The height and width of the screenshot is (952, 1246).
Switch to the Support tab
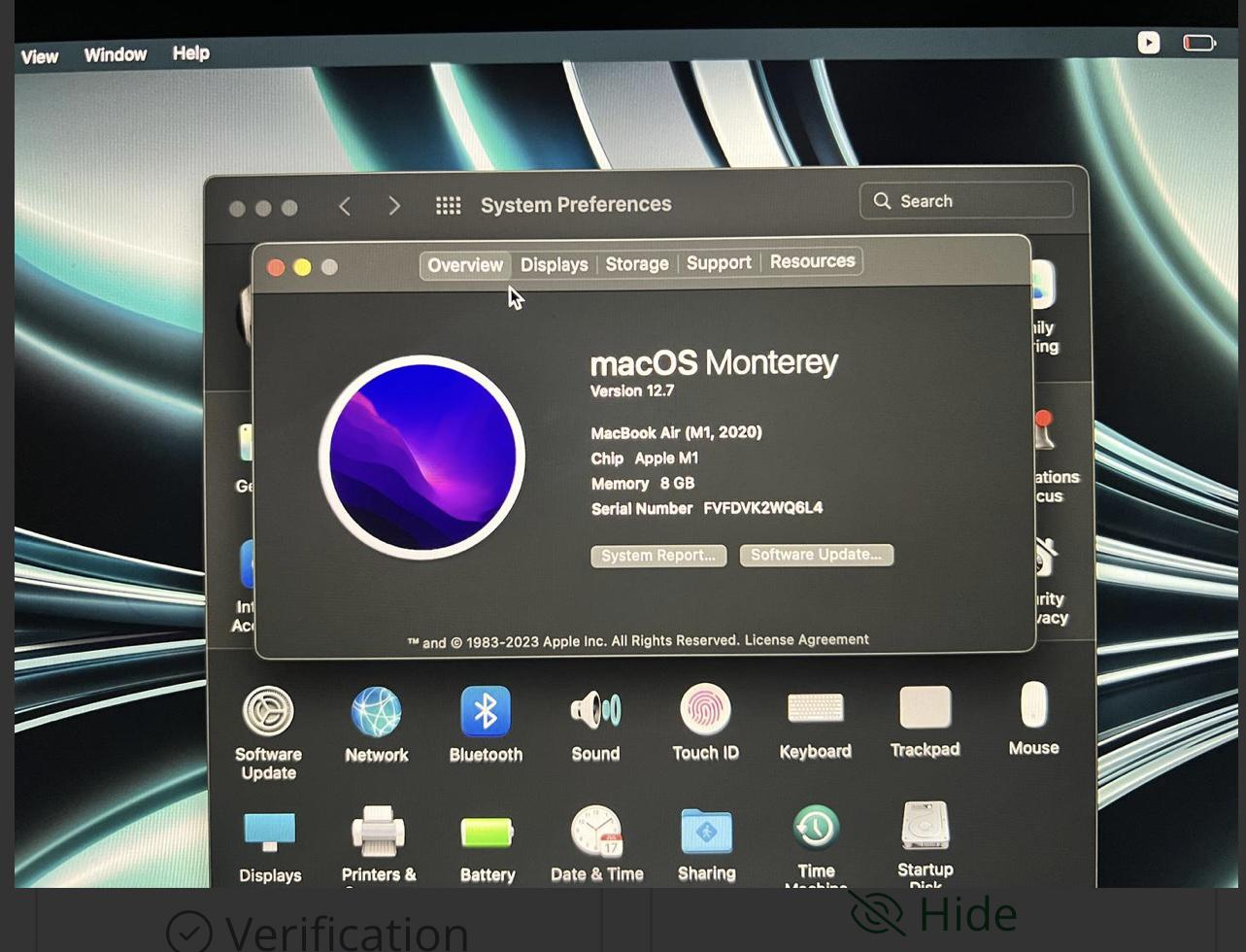719,262
